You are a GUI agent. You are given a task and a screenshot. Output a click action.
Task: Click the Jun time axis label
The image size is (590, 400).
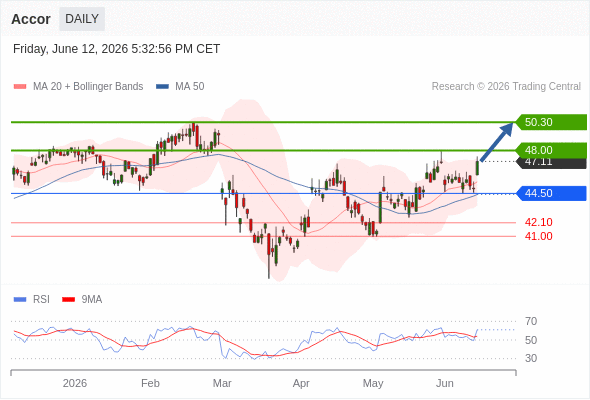(x=444, y=383)
